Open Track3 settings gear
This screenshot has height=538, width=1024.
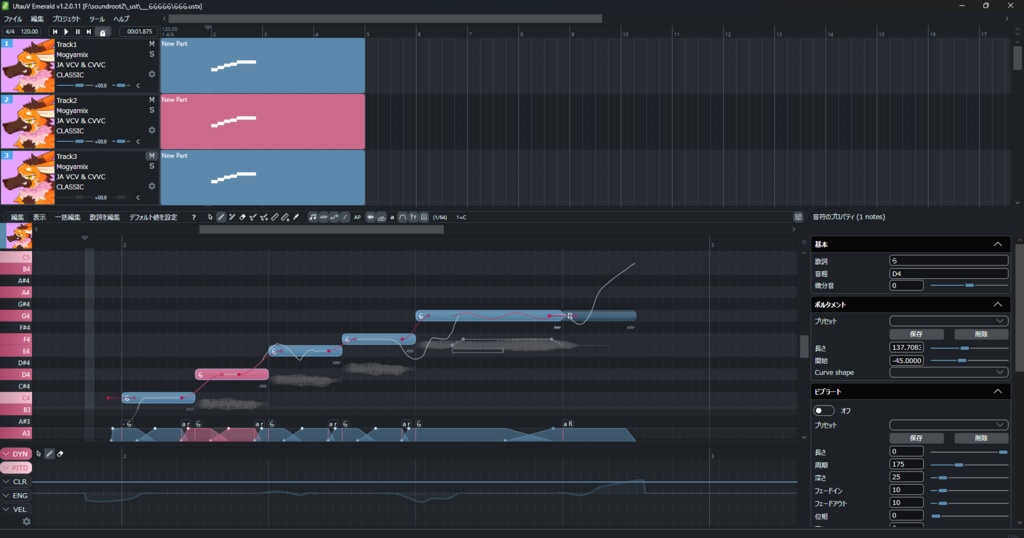(x=152, y=187)
